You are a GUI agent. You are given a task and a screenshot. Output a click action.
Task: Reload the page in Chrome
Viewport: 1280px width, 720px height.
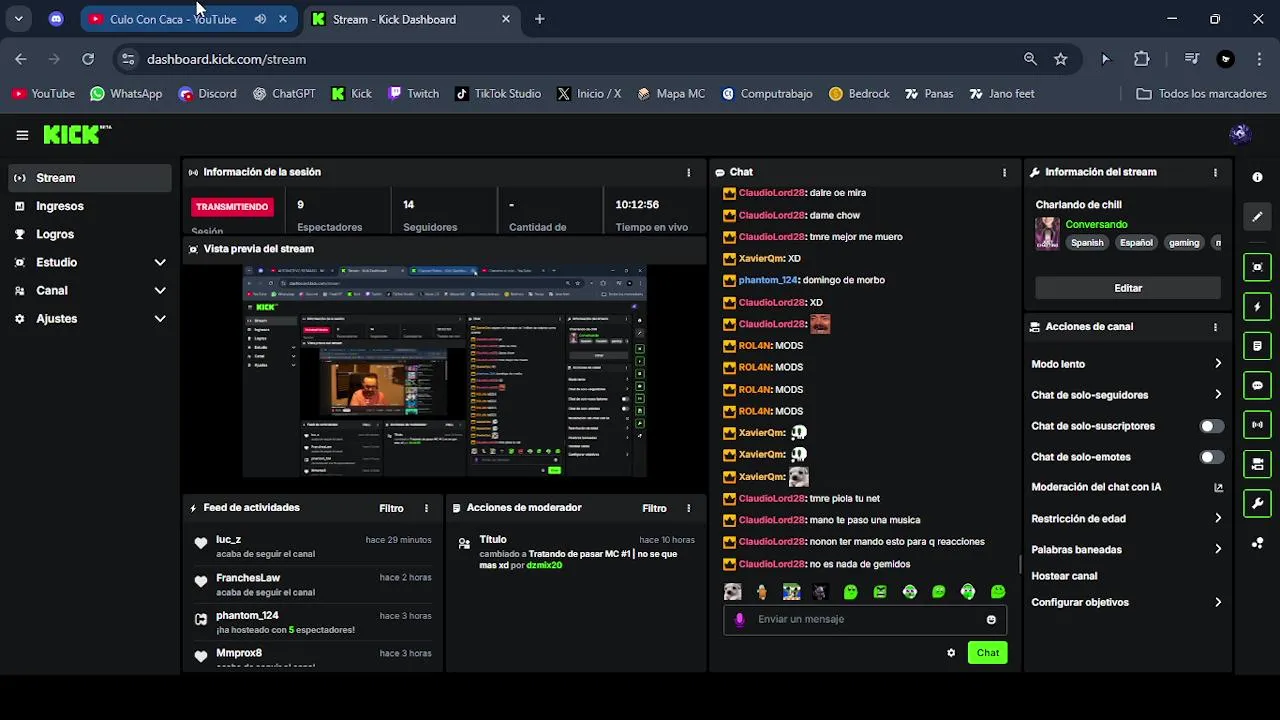tap(88, 59)
